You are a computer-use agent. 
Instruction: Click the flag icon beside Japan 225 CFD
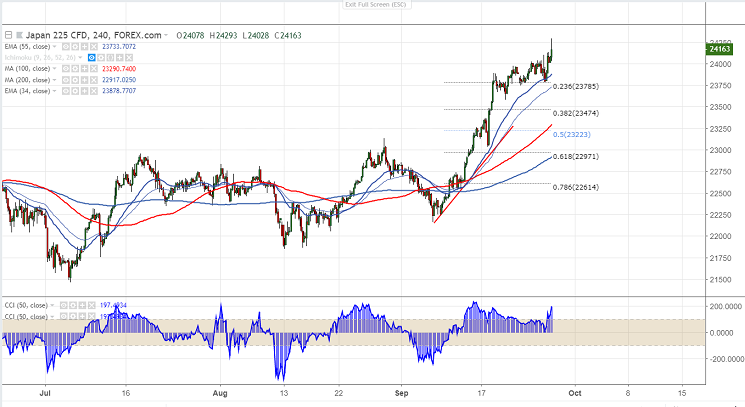[x=19, y=35]
